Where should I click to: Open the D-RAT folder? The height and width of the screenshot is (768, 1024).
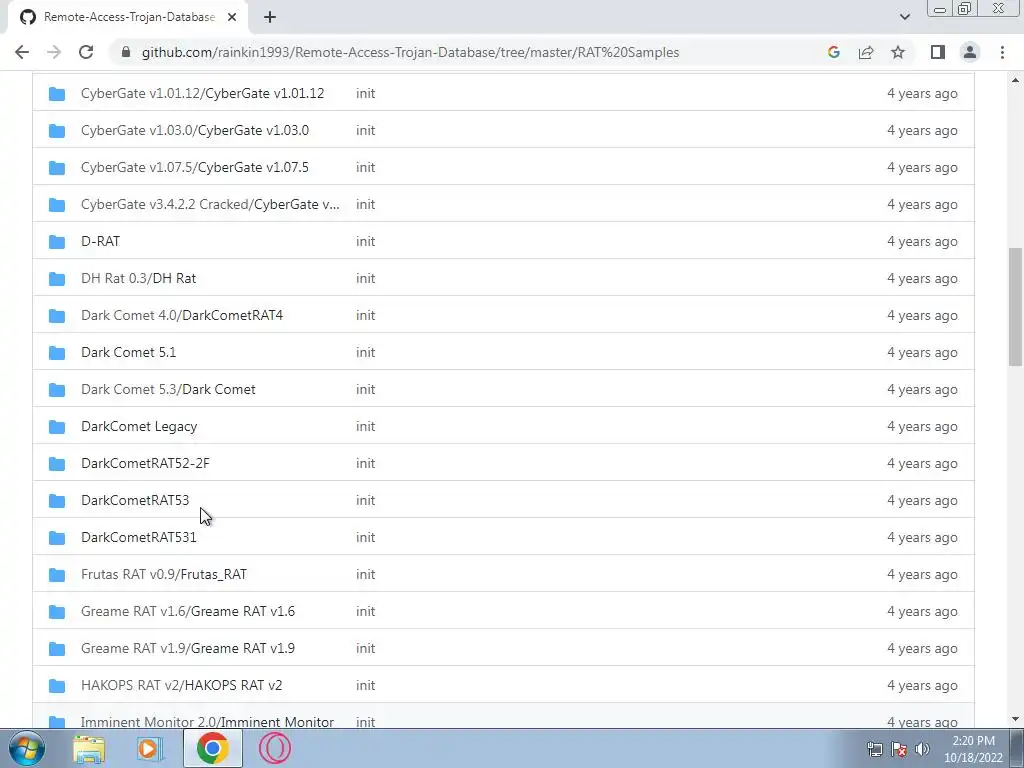(101, 242)
